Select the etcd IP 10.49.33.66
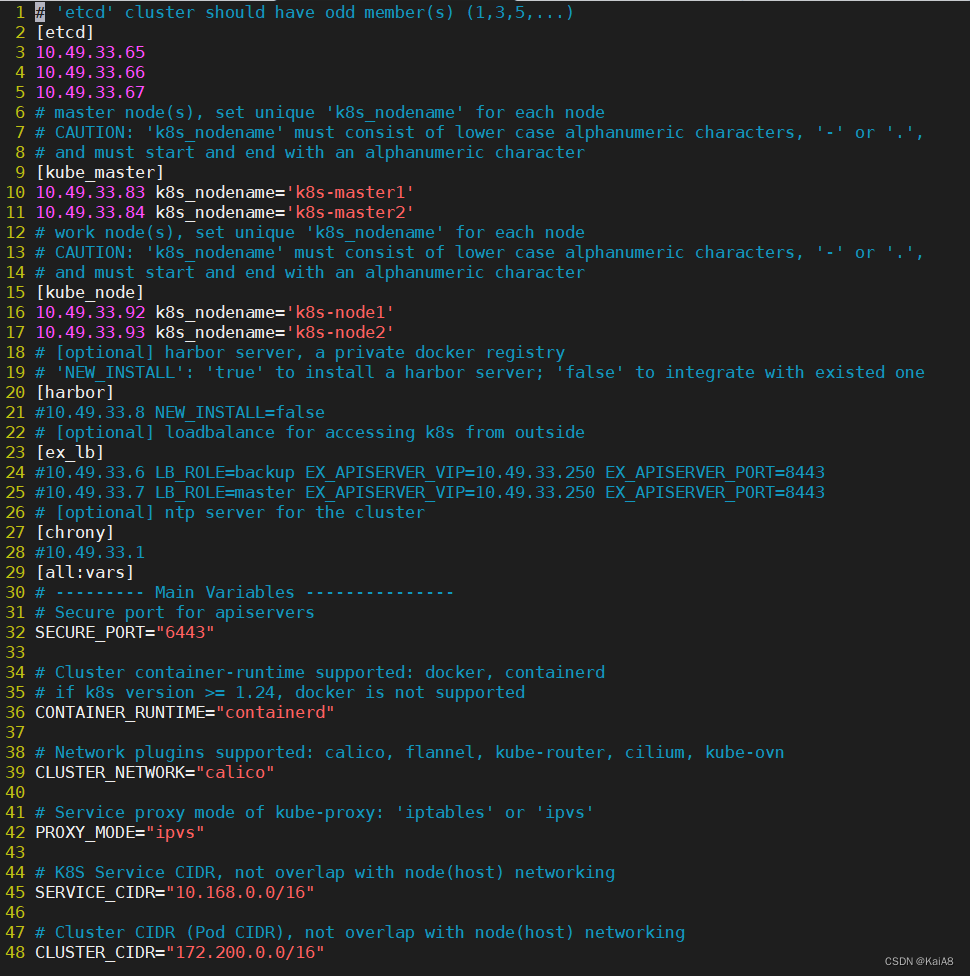Viewport: 970px width, 976px height. pyautogui.click(x=90, y=72)
